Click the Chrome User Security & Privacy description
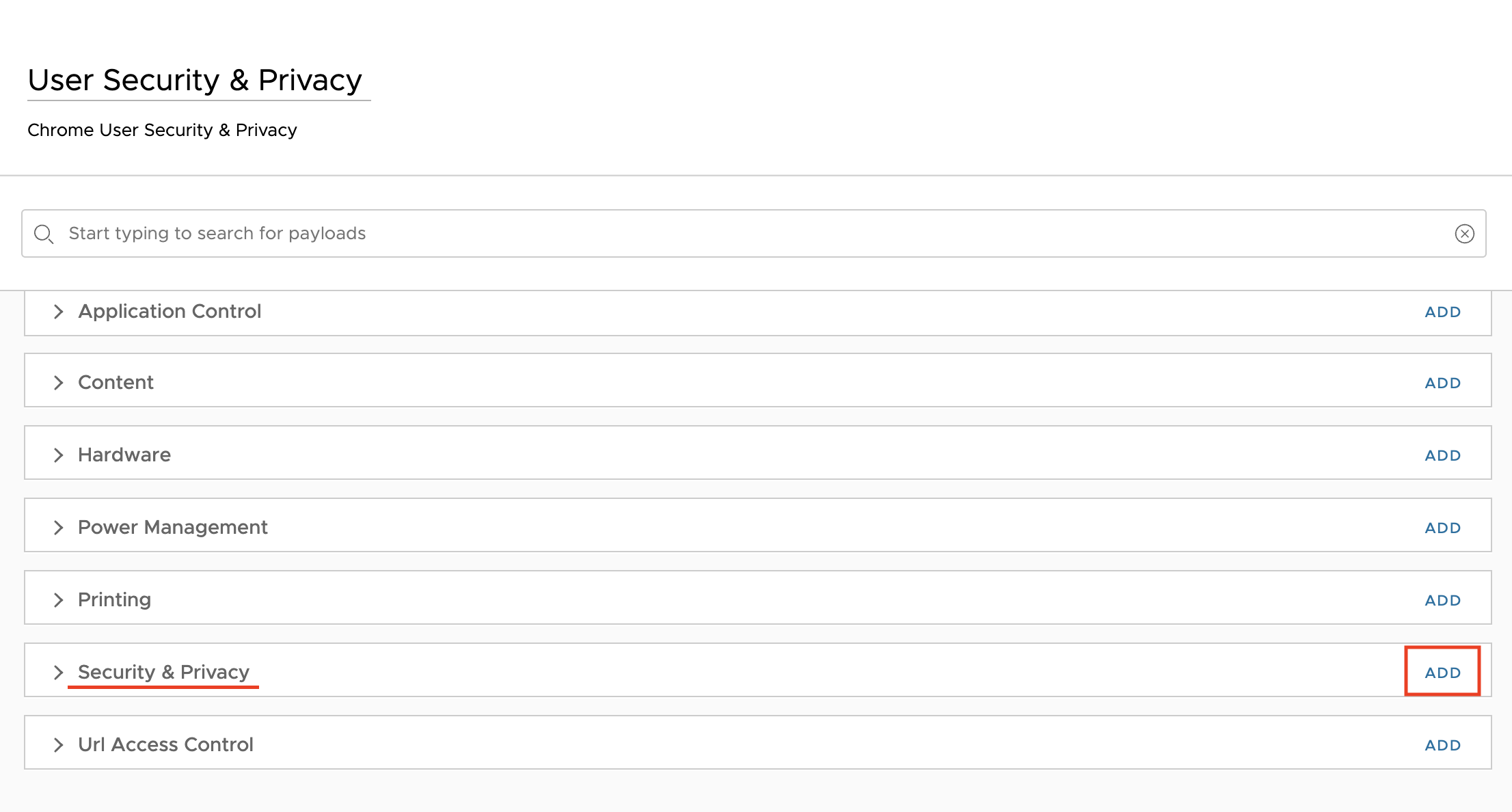The width and height of the screenshot is (1512, 812). 162,130
